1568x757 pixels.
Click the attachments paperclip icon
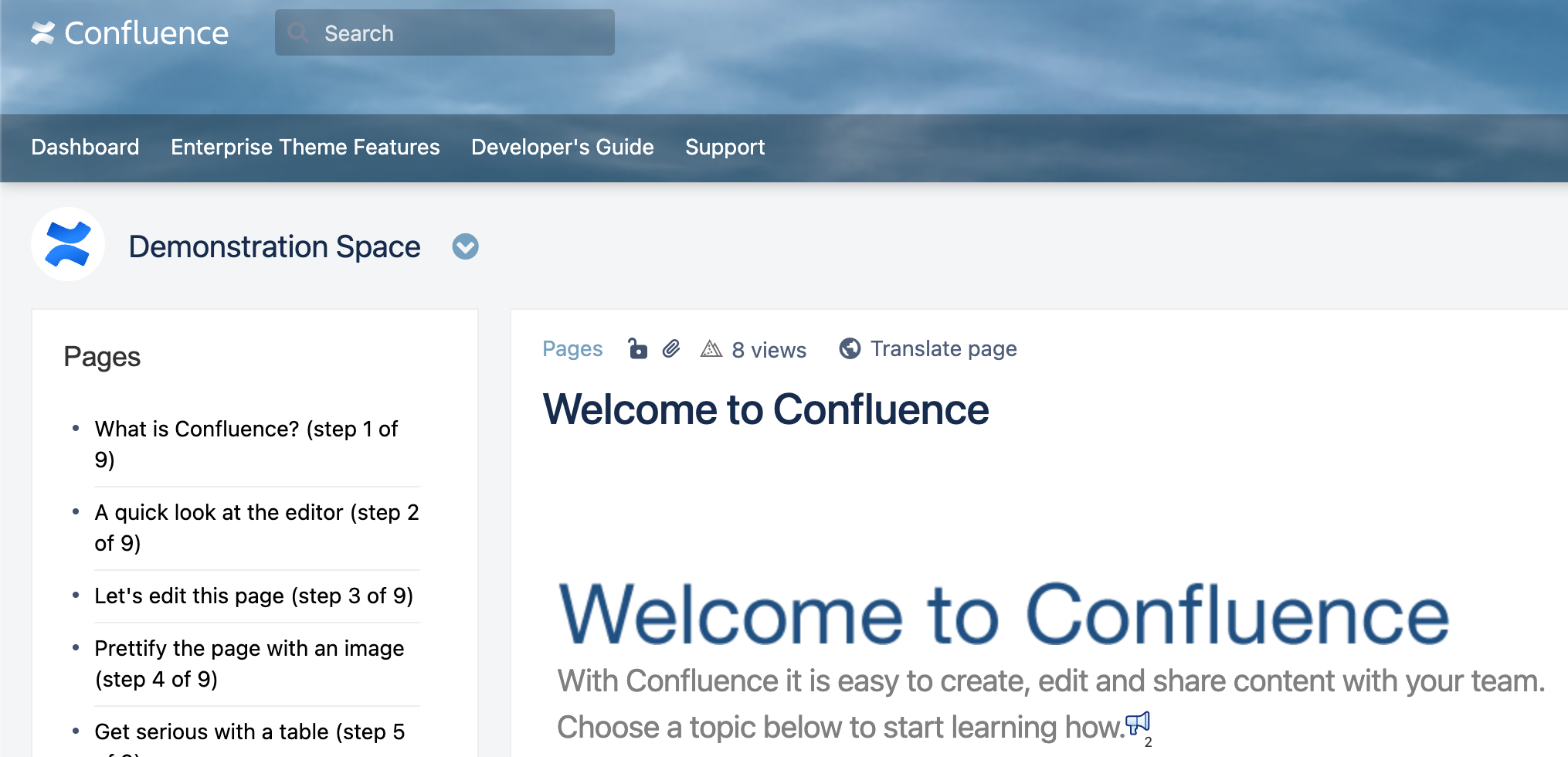point(670,349)
